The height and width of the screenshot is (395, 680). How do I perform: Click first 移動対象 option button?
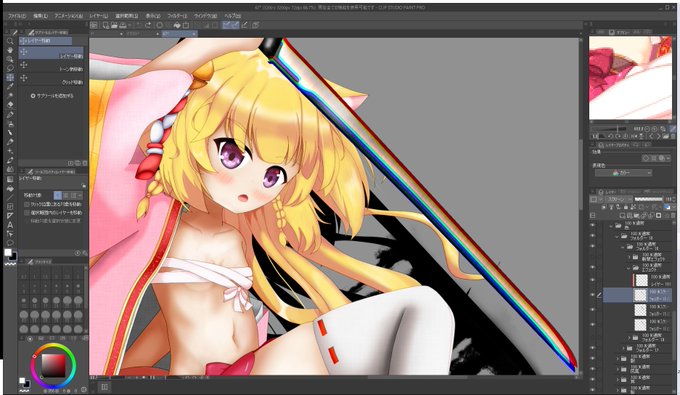pos(57,196)
